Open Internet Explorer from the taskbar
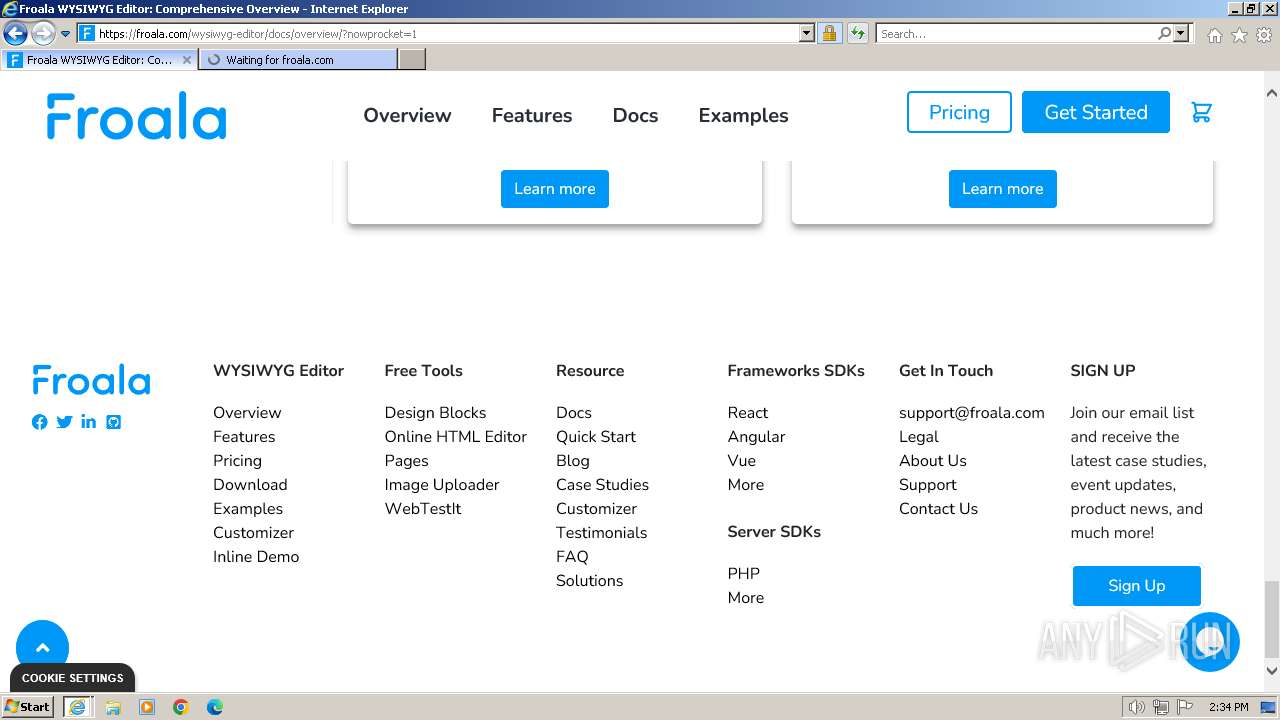1280x720 pixels. (x=77, y=707)
